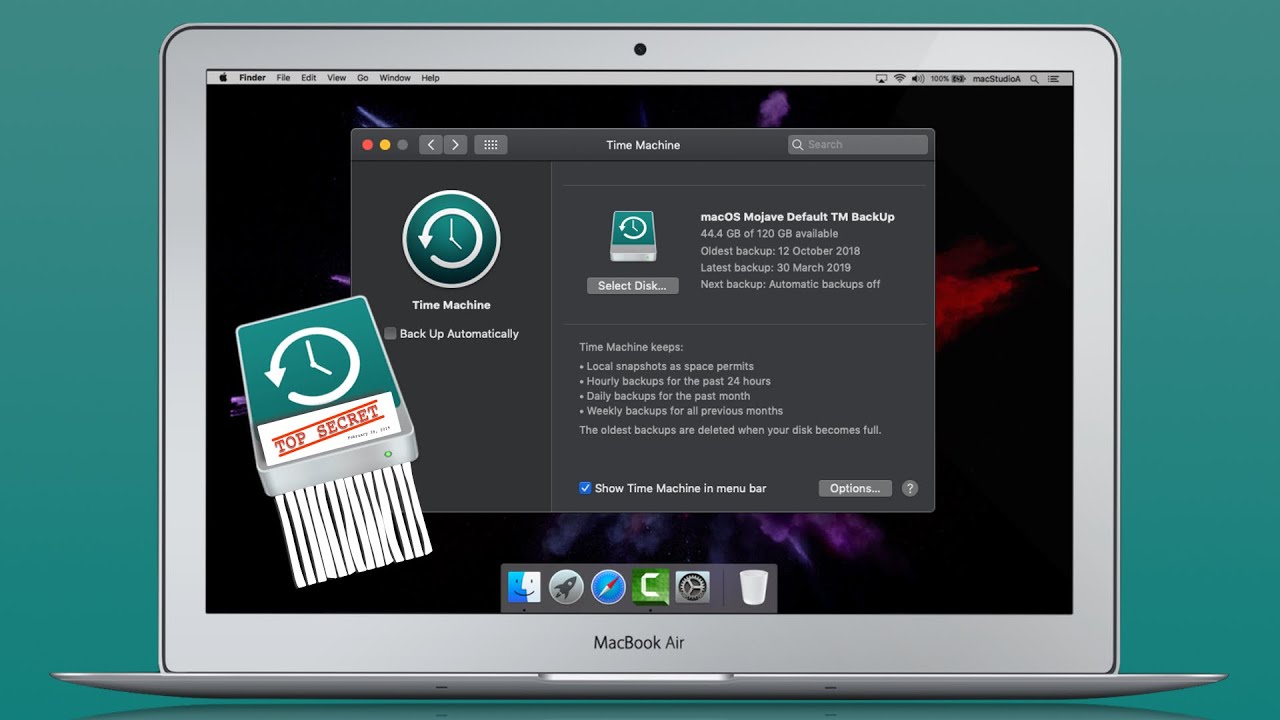The image size is (1280, 720).
Task: Click the Time Machine label under the clock icon
Action: pyautogui.click(x=451, y=305)
